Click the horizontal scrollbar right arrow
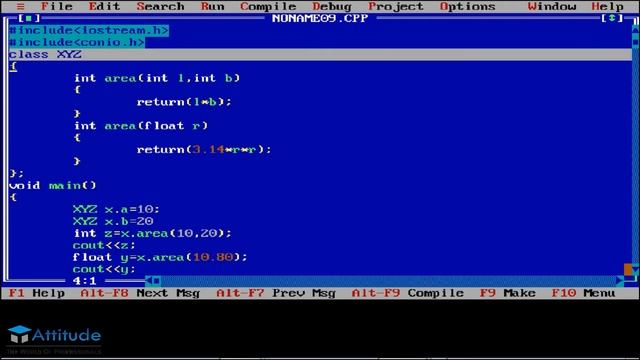640x360 pixels. 620,281
